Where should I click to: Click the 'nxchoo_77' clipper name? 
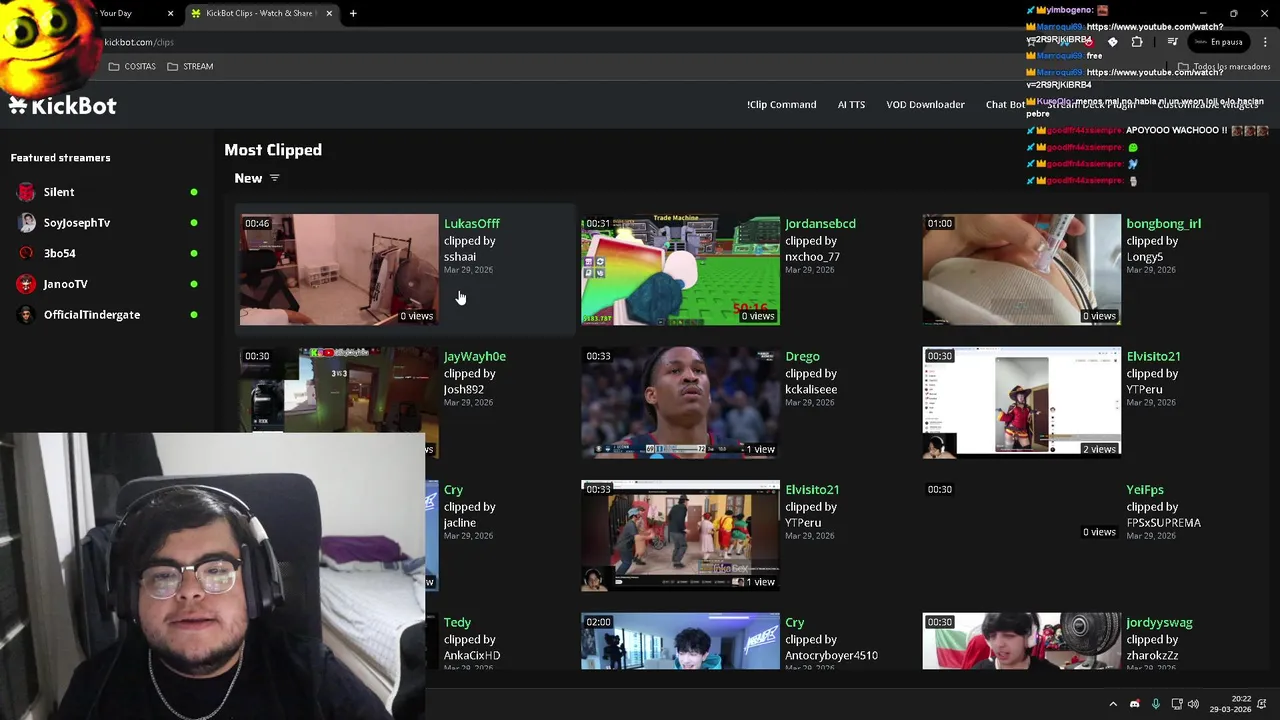pyautogui.click(x=812, y=257)
